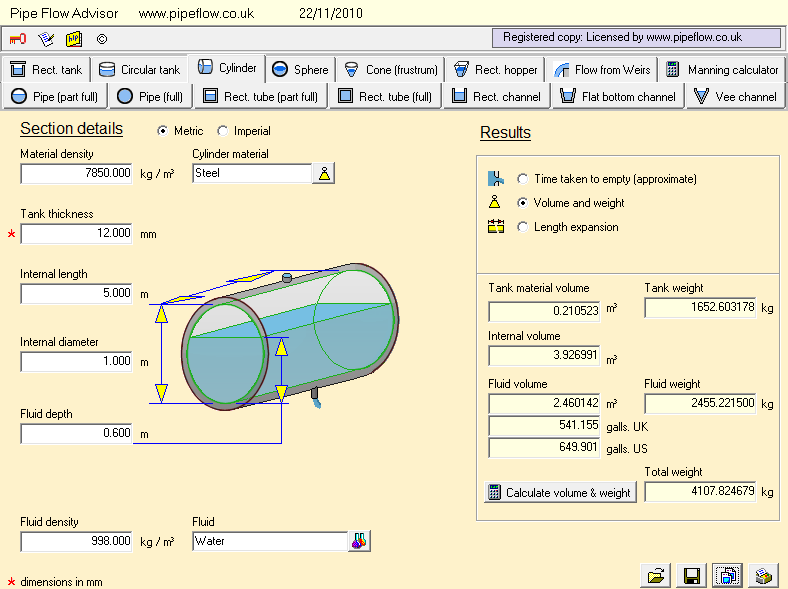Open file using folder icon

point(656,575)
